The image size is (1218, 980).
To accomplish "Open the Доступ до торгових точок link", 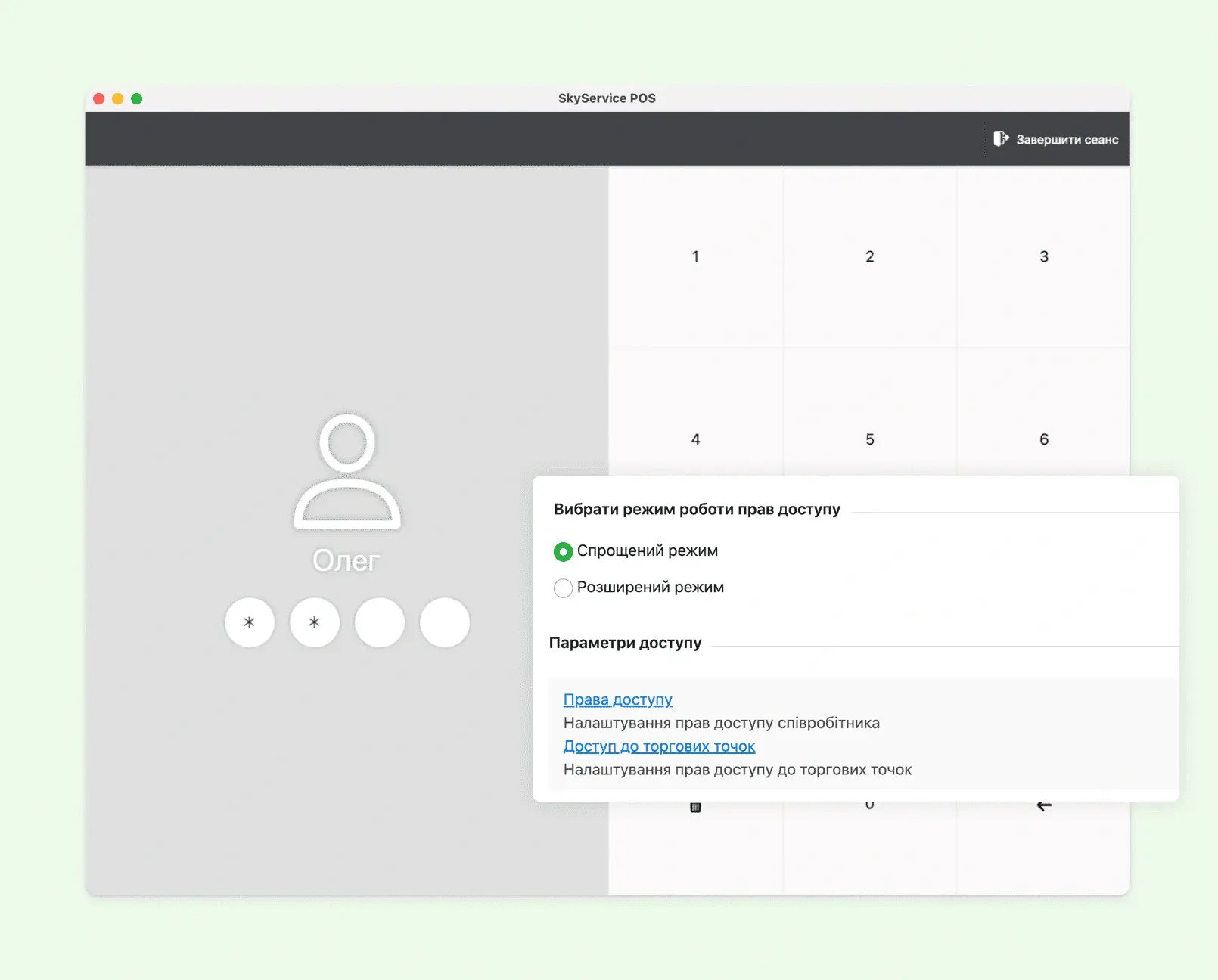I will click(659, 746).
